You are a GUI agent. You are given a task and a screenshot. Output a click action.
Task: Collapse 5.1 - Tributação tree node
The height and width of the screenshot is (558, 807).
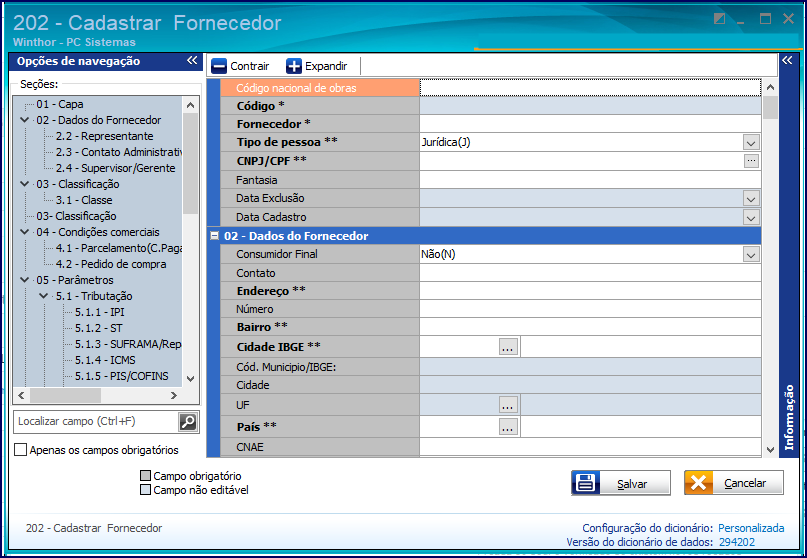[x=44, y=295]
